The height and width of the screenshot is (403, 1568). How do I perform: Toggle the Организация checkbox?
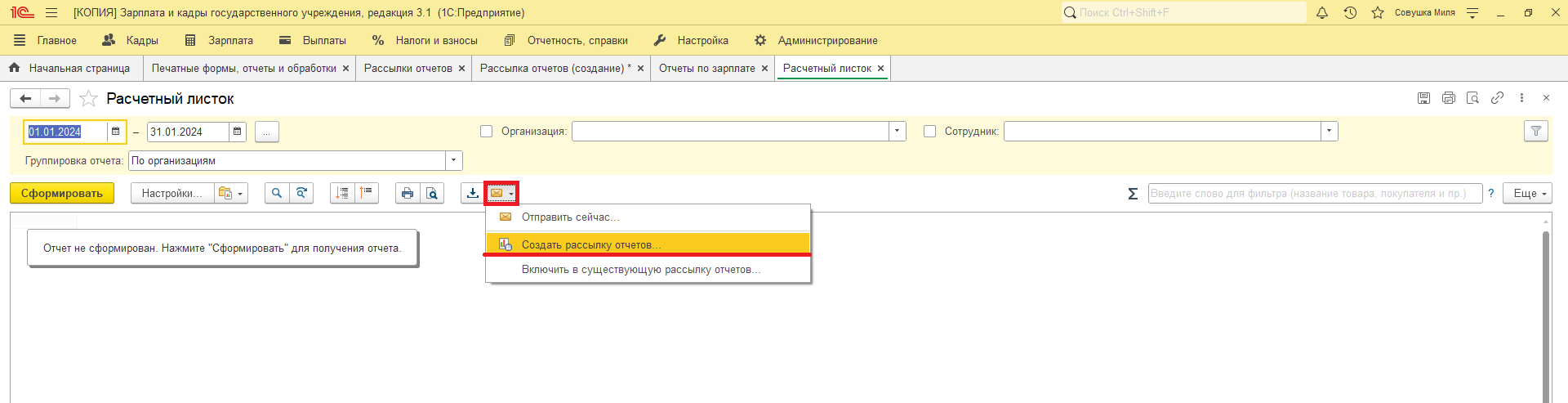(x=487, y=132)
